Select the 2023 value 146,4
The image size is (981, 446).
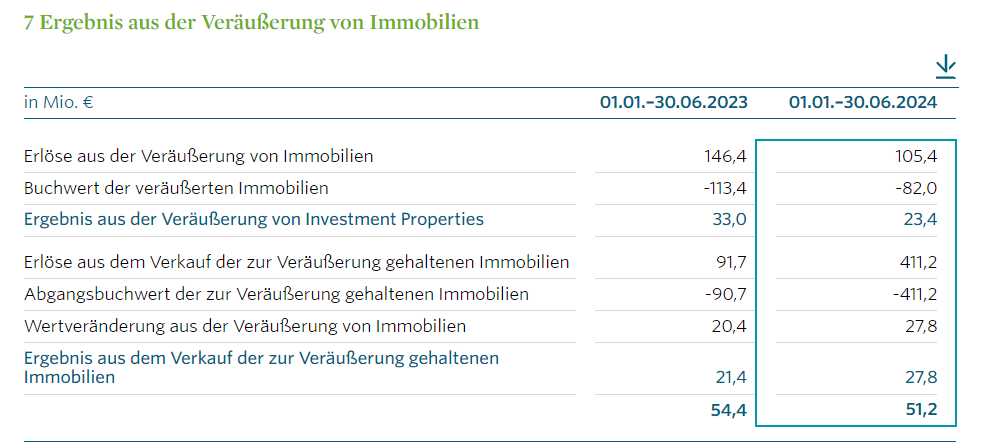726,156
